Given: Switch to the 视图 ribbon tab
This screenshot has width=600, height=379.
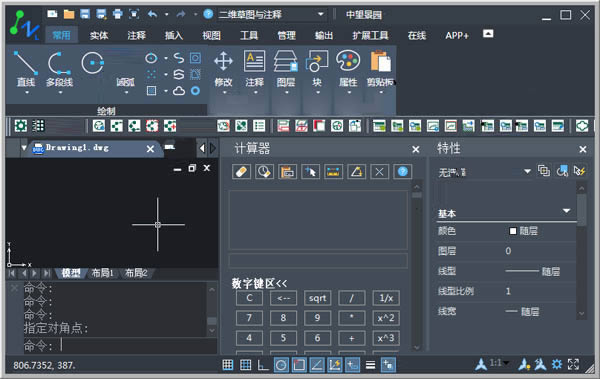Looking at the screenshot, I should 211,36.
